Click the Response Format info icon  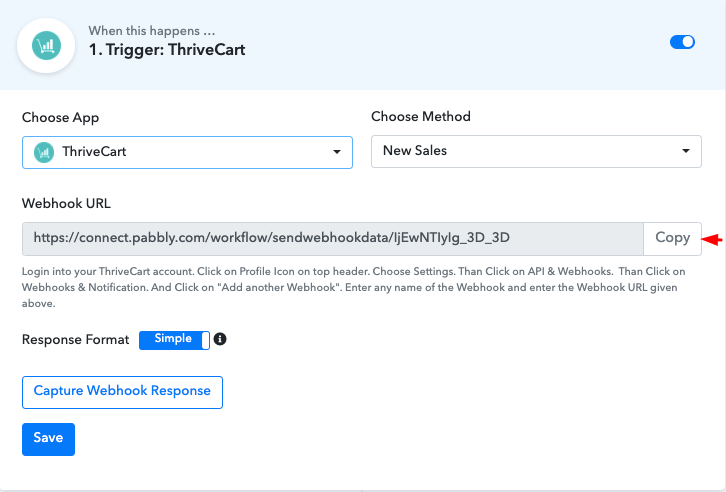pyautogui.click(x=220, y=339)
